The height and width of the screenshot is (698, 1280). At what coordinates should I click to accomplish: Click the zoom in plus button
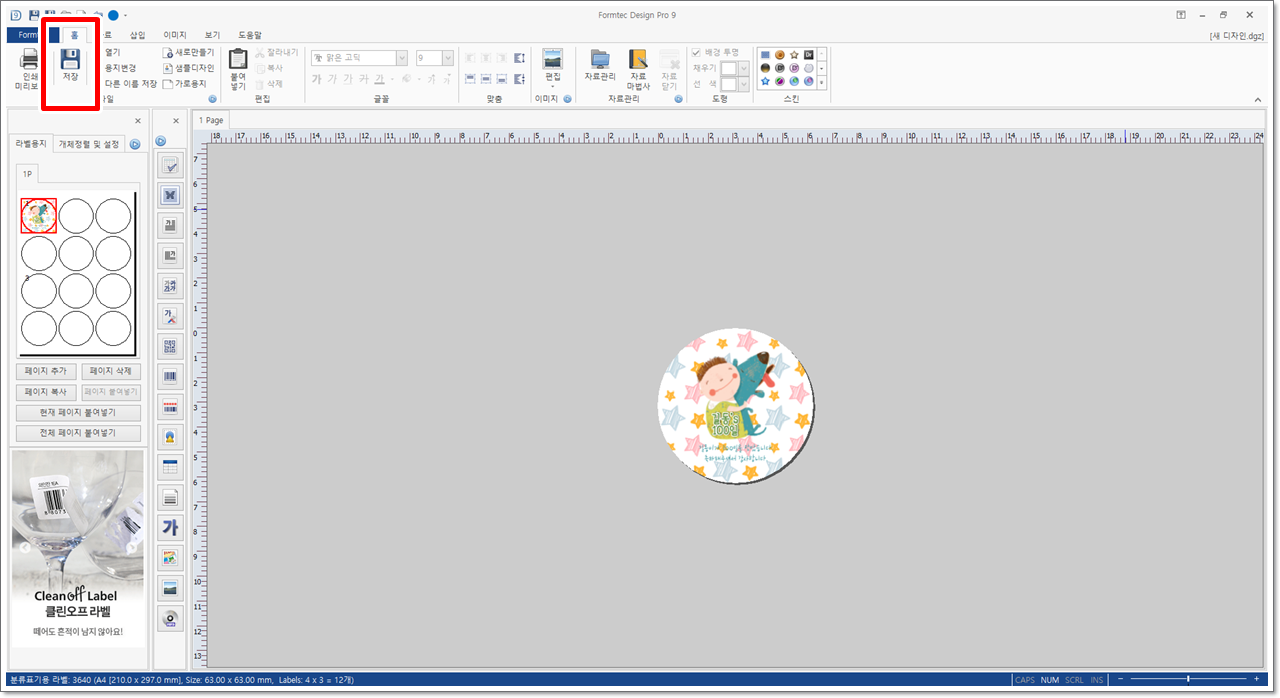(x=1258, y=680)
